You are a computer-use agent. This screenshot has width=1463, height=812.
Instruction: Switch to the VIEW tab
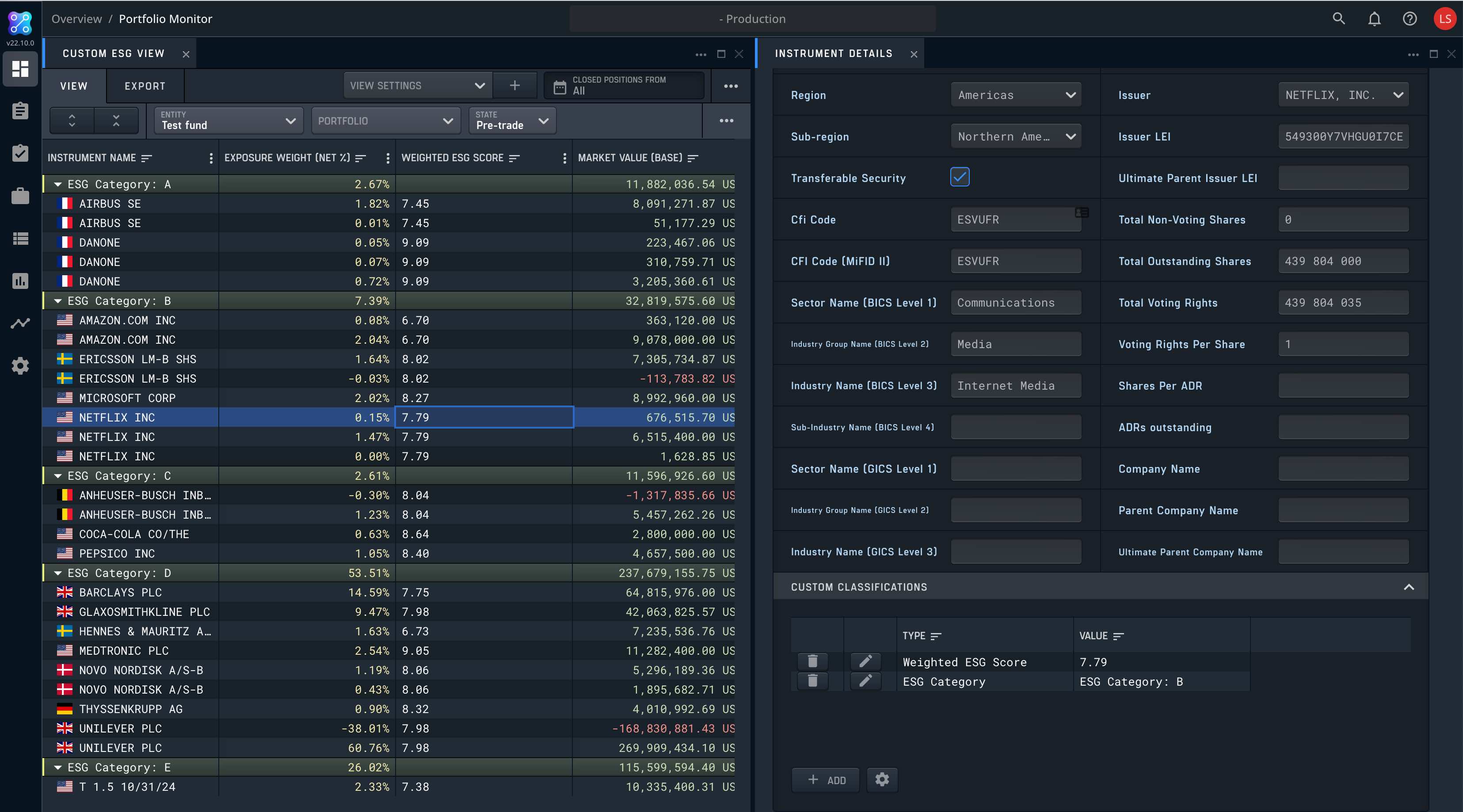pyautogui.click(x=74, y=86)
